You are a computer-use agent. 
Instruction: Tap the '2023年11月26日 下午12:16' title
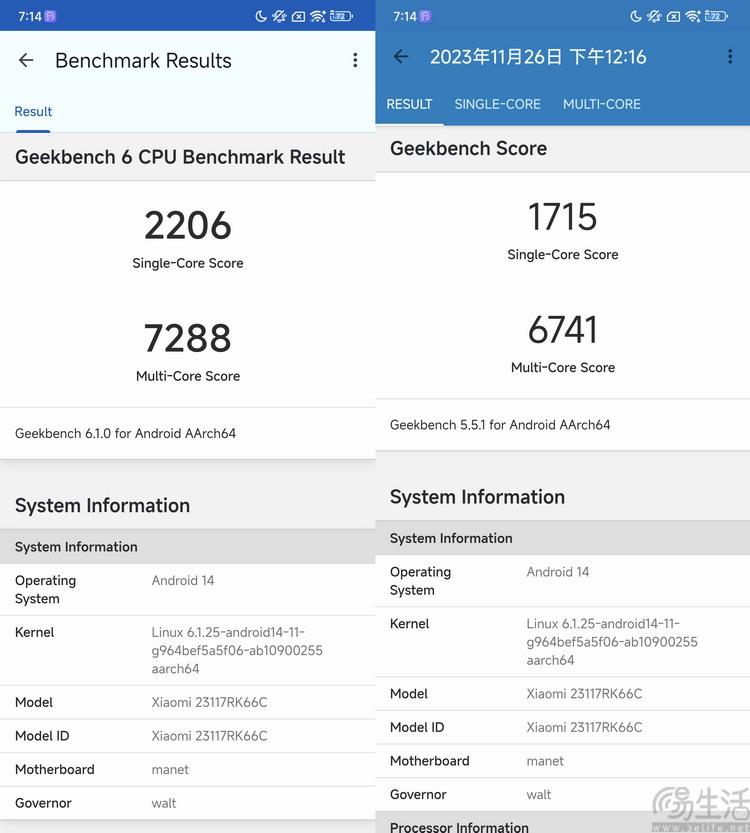[x=538, y=57]
